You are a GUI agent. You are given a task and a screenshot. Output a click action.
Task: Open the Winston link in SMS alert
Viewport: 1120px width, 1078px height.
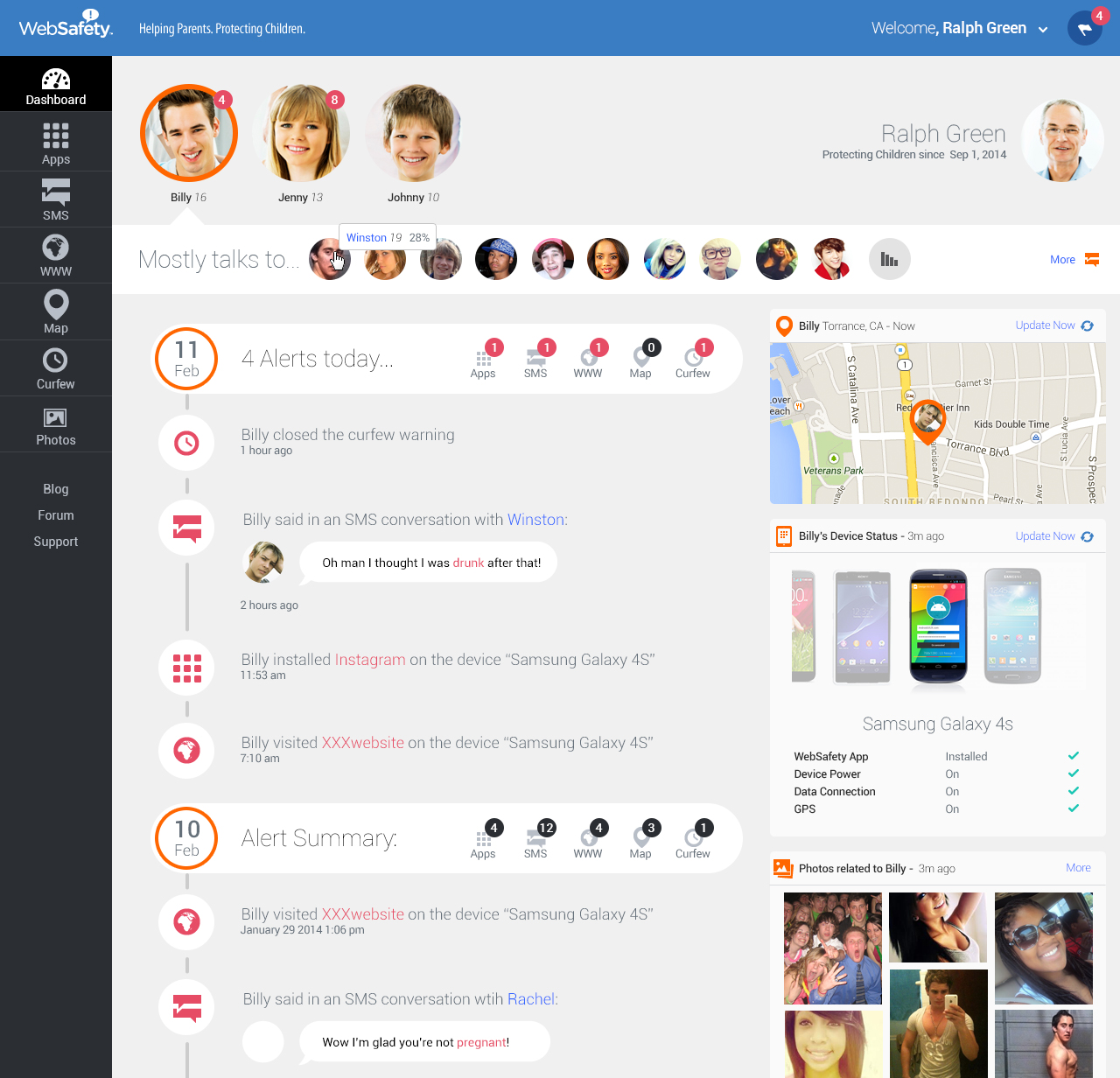(x=535, y=520)
